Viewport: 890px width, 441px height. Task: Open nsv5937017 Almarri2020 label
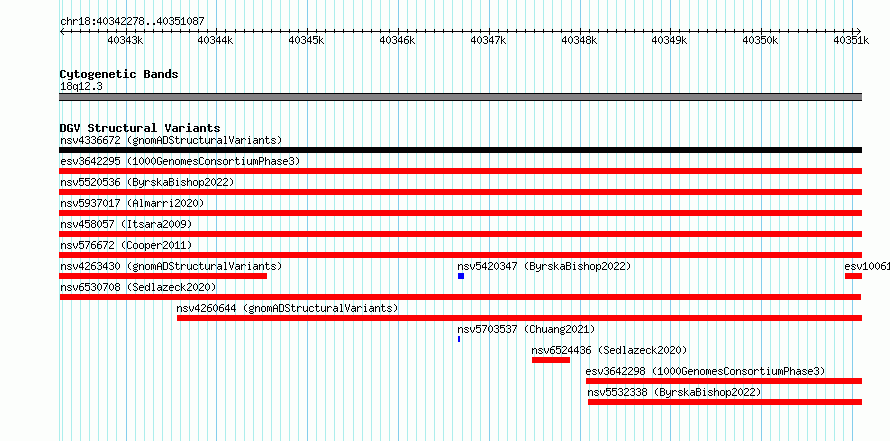tap(132, 203)
